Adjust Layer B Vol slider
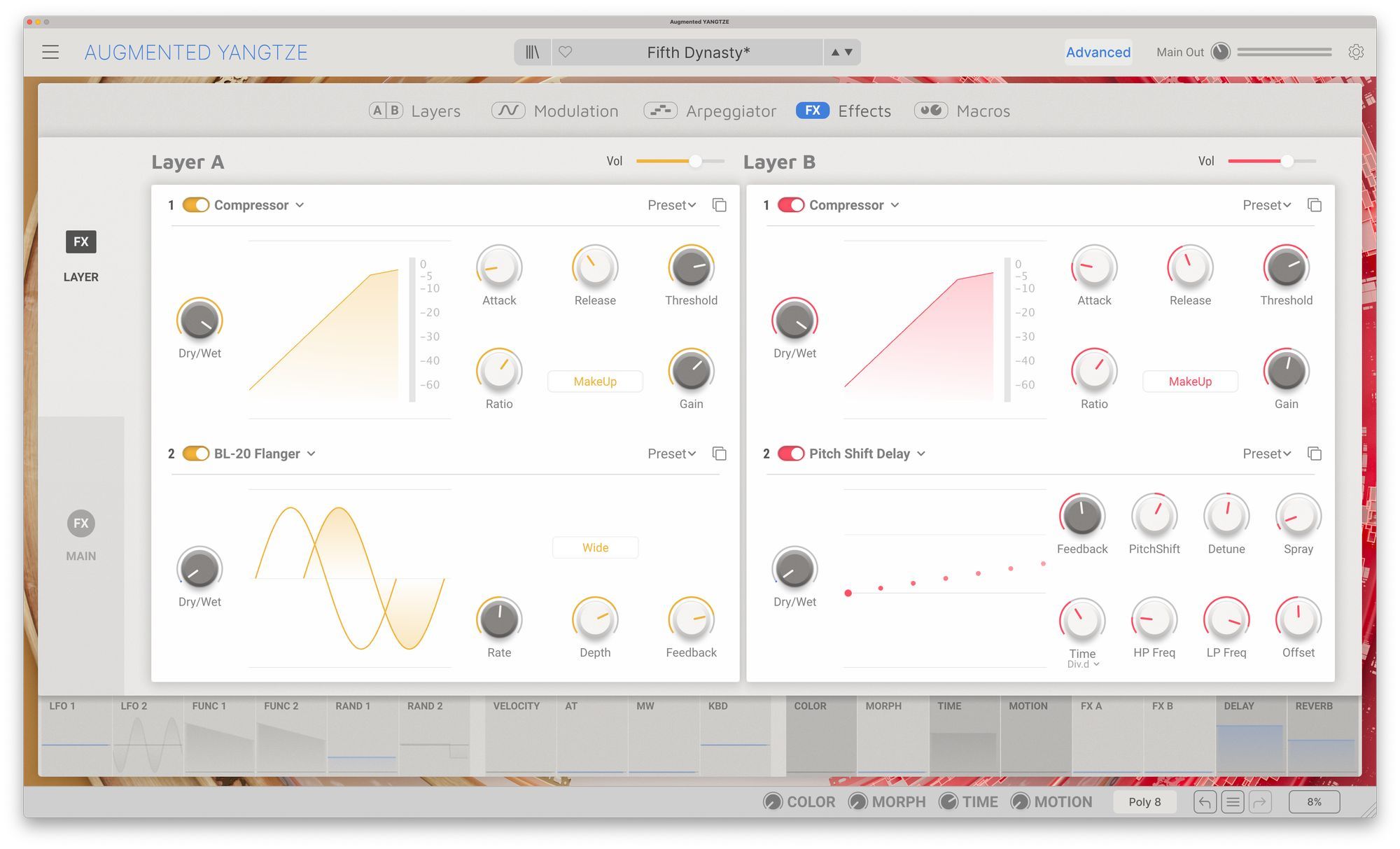The width and height of the screenshot is (1400, 849). tap(1272, 161)
